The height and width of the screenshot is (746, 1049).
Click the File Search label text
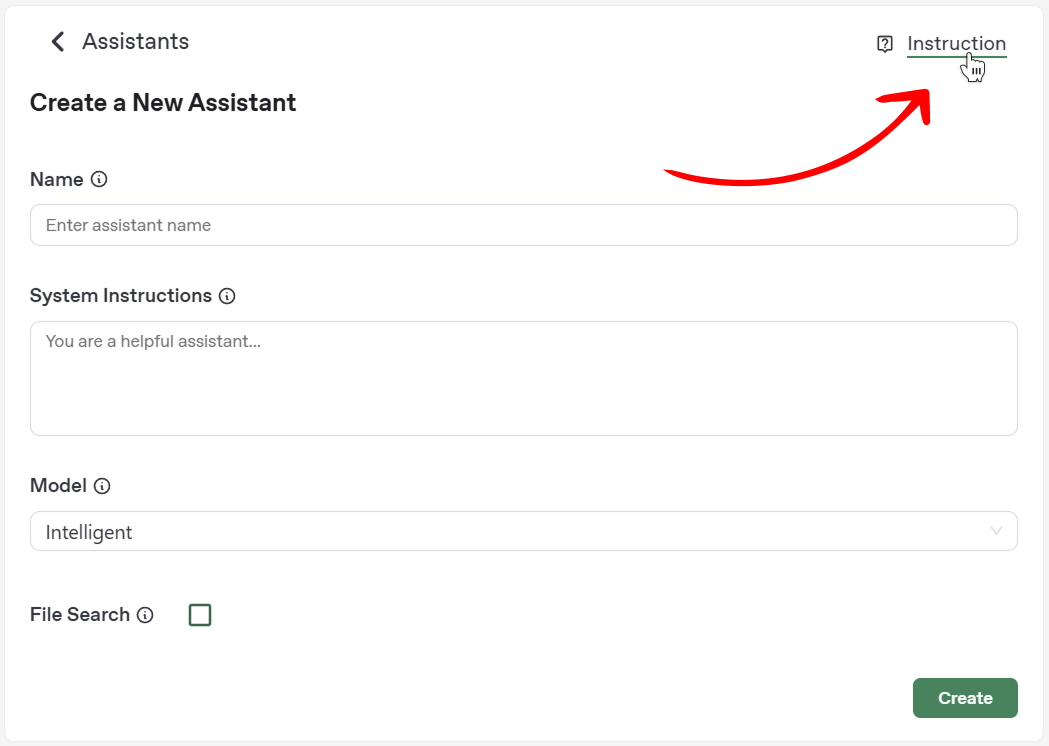coord(80,615)
